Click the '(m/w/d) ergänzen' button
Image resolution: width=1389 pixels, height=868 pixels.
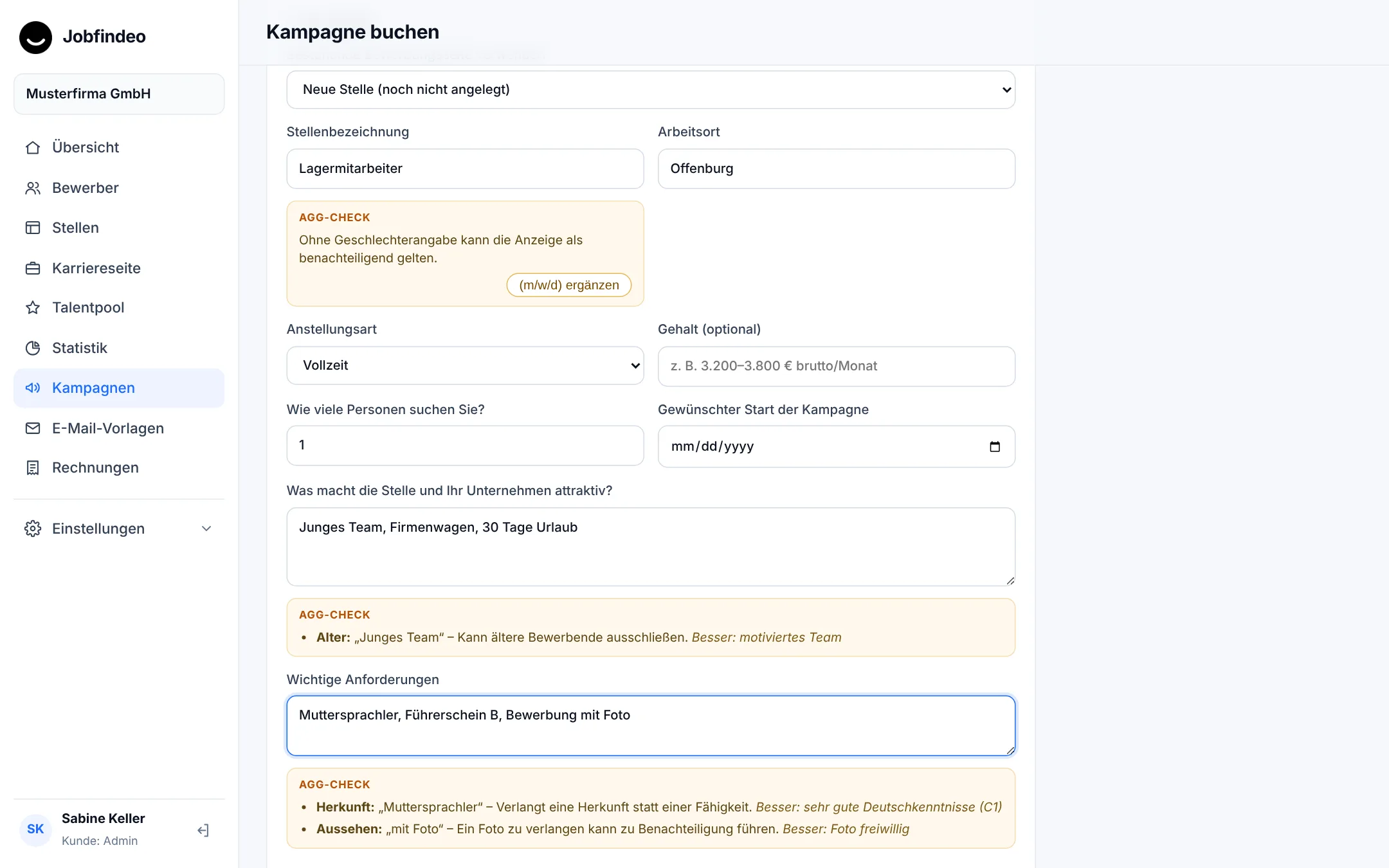pyautogui.click(x=569, y=285)
